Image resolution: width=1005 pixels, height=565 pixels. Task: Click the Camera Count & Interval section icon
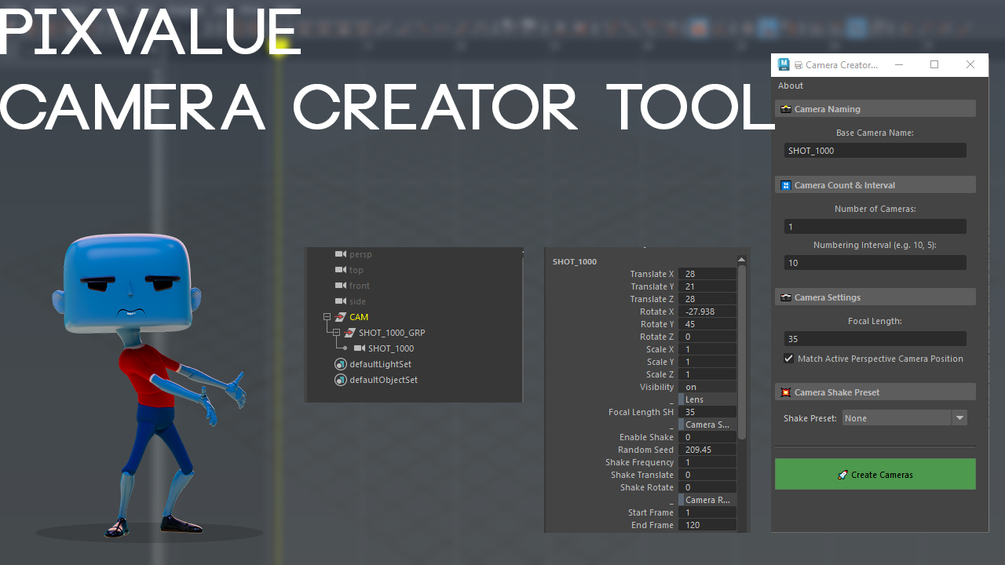[x=786, y=185]
